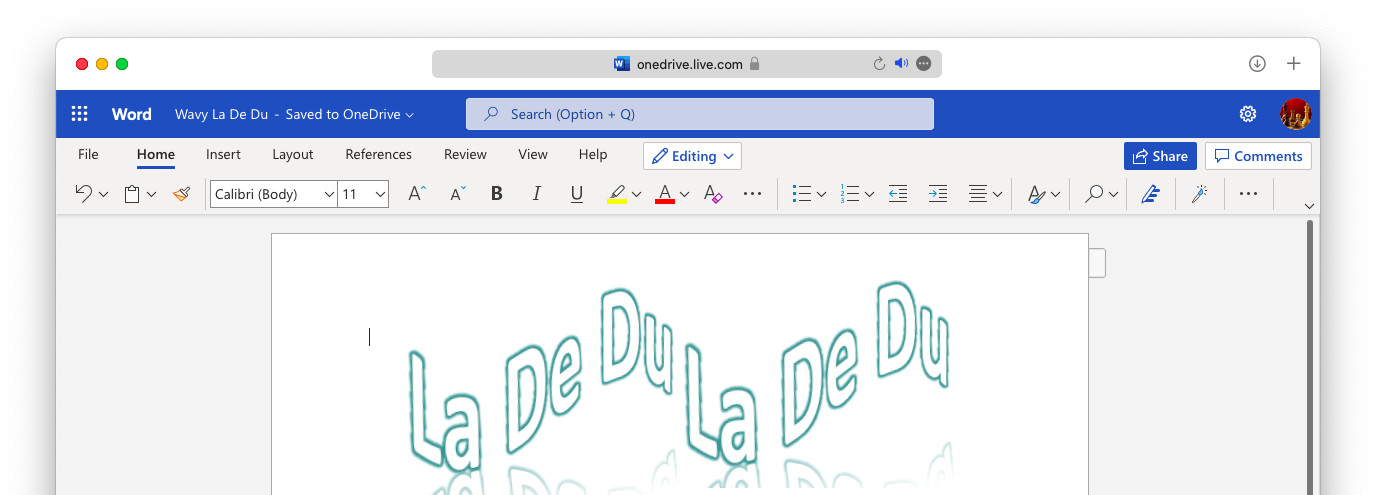The width and height of the screenshot is (1376, 495).
Task: Expand Styles dropdown arrow
Action: point(1056,195)
